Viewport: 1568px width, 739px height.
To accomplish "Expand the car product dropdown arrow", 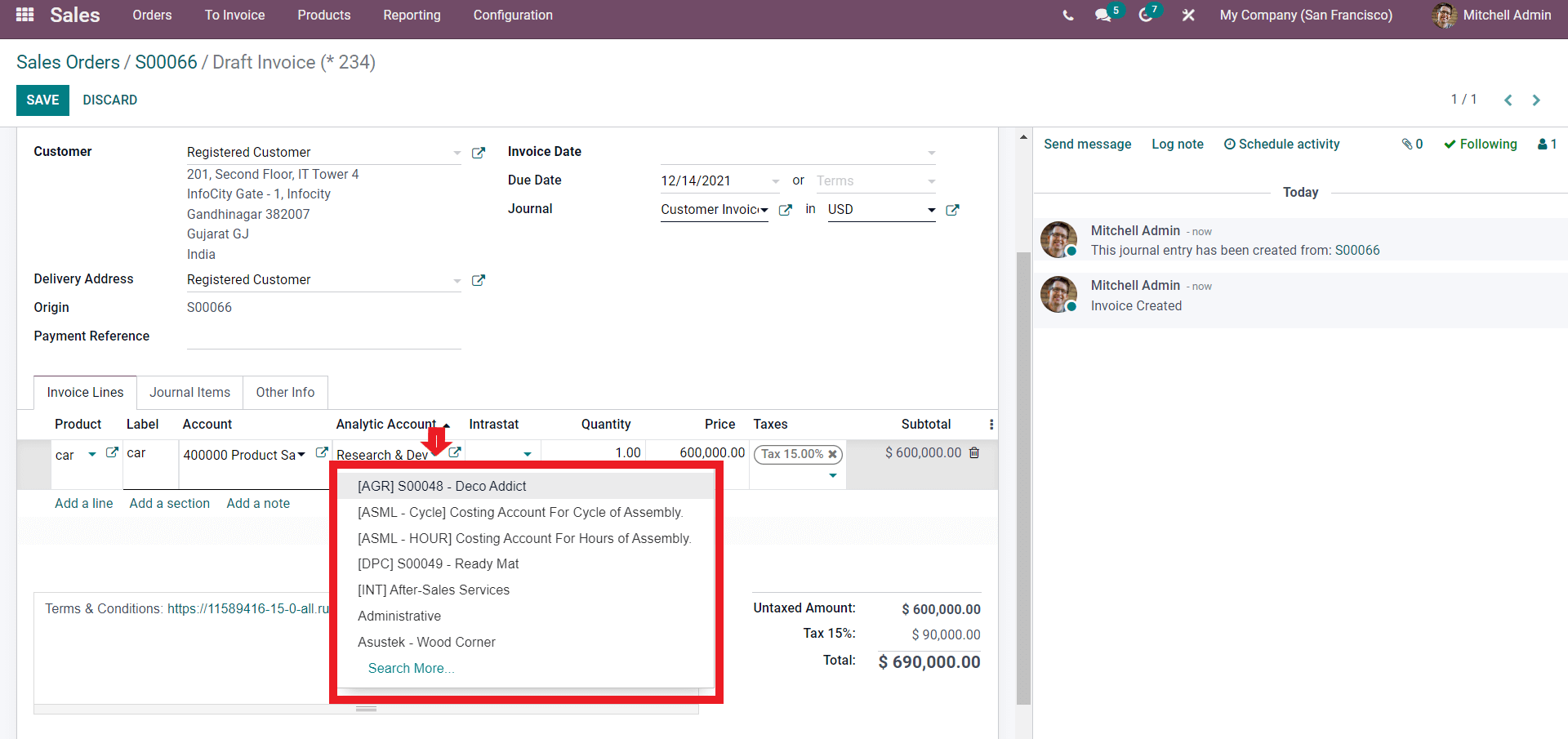I will [x=92, y=454].
